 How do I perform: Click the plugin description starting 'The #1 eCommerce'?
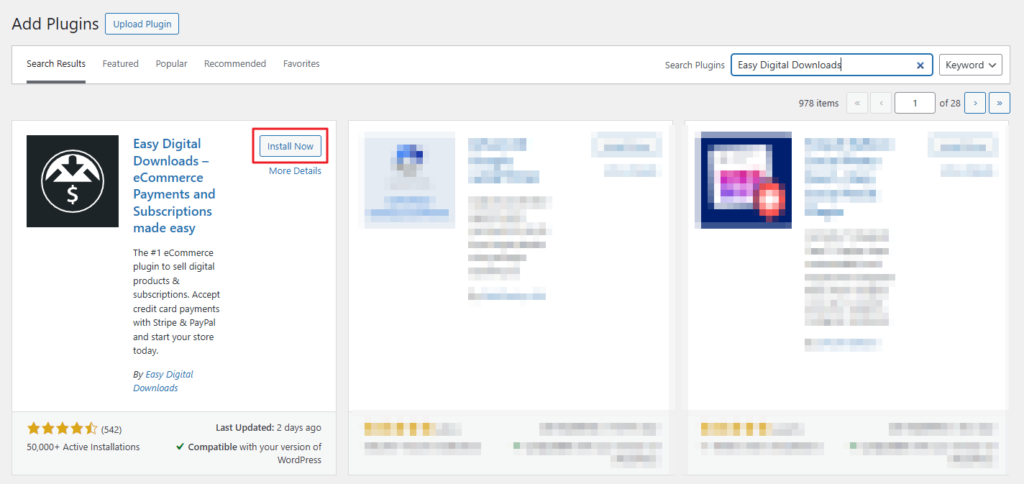176,301
